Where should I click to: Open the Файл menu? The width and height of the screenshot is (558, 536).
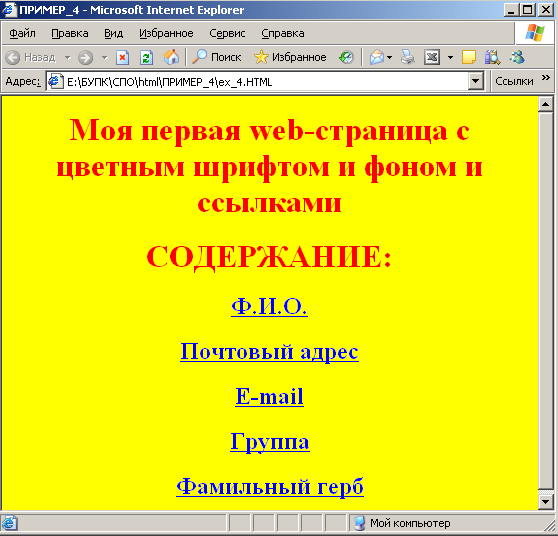pos(22,33)
